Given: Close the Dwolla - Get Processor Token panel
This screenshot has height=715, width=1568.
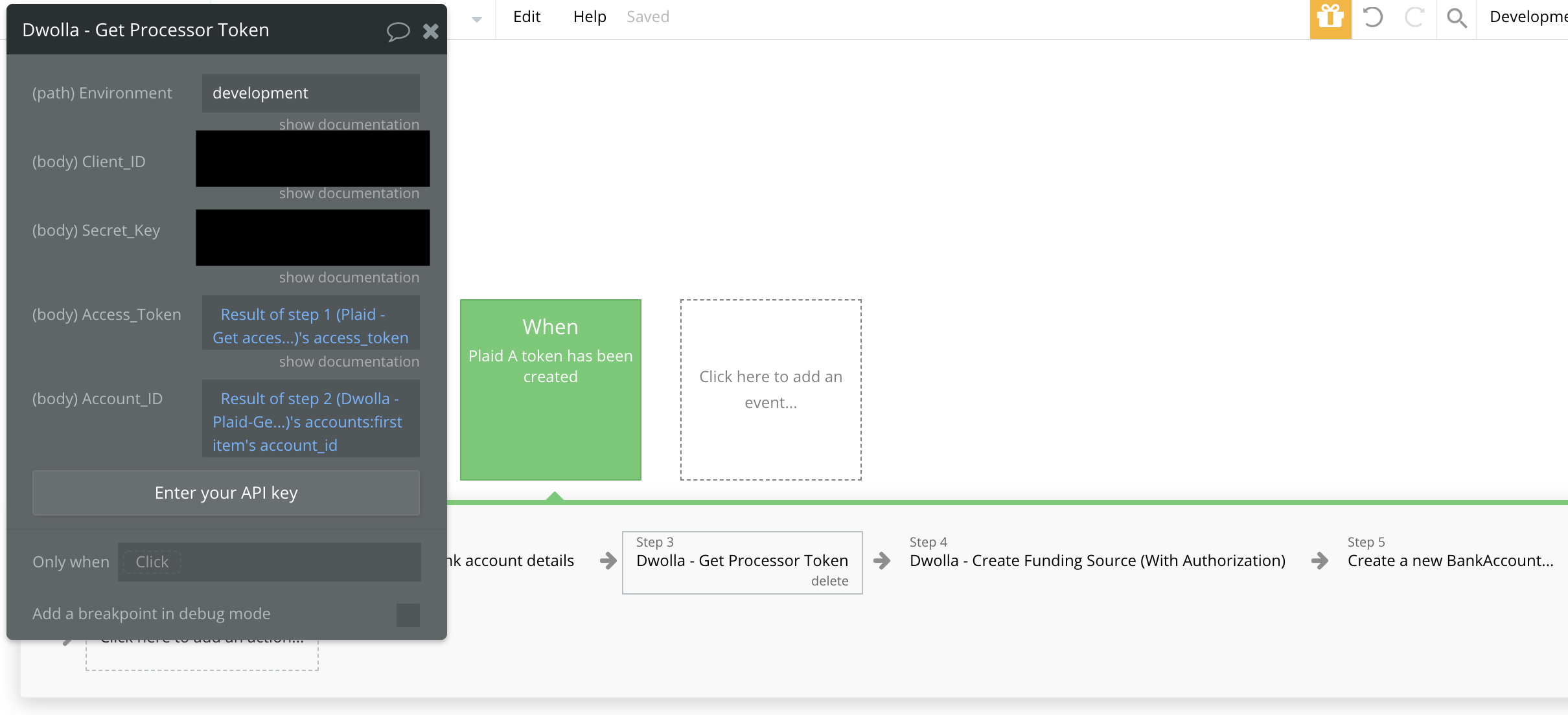Looking at the screenshot, I should coord(431,31).
